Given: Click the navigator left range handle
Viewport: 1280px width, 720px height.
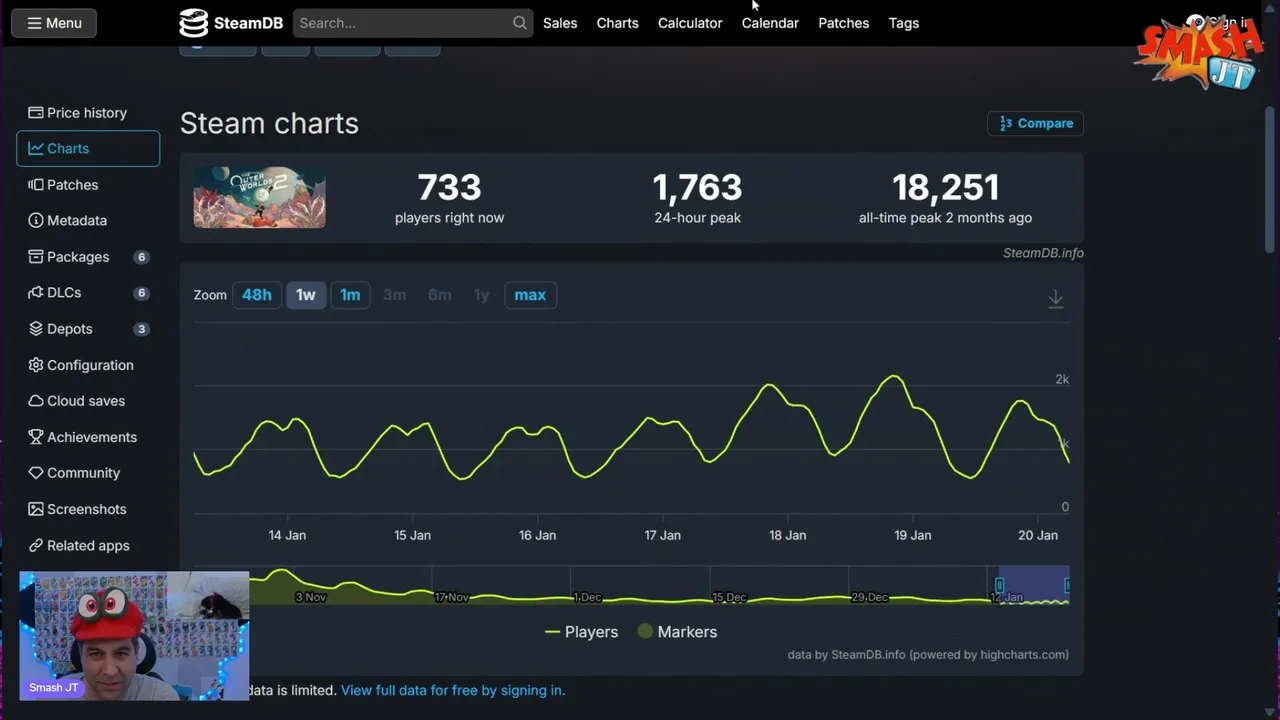Looking at the screenshot, I should coord(999,585).
